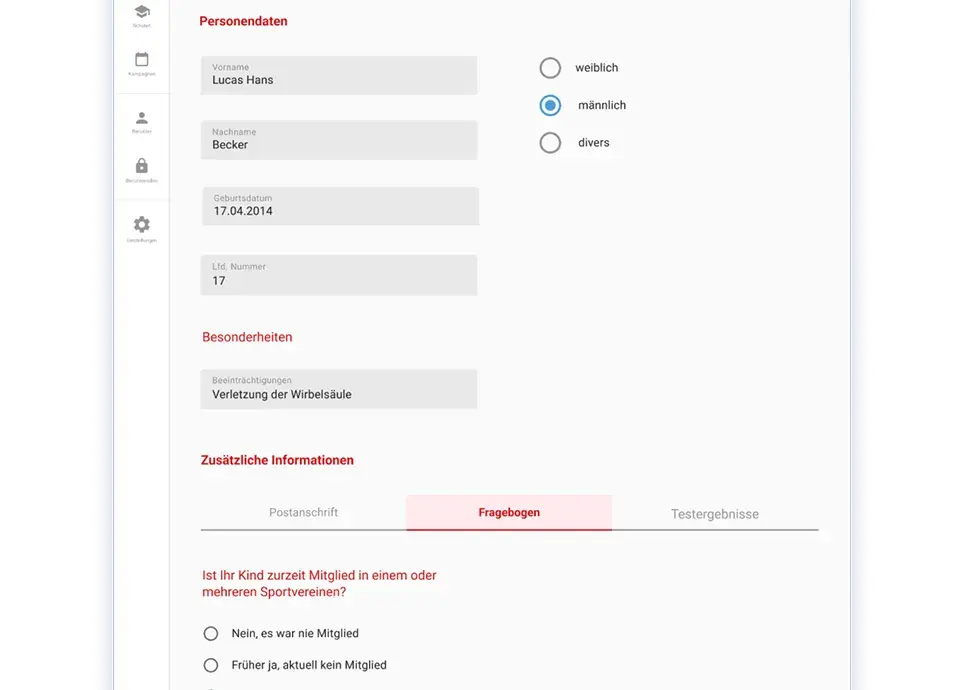960x690 pixels.
Task: Open the Schulen graduation cap icon
Action: [x=142, y=12]
